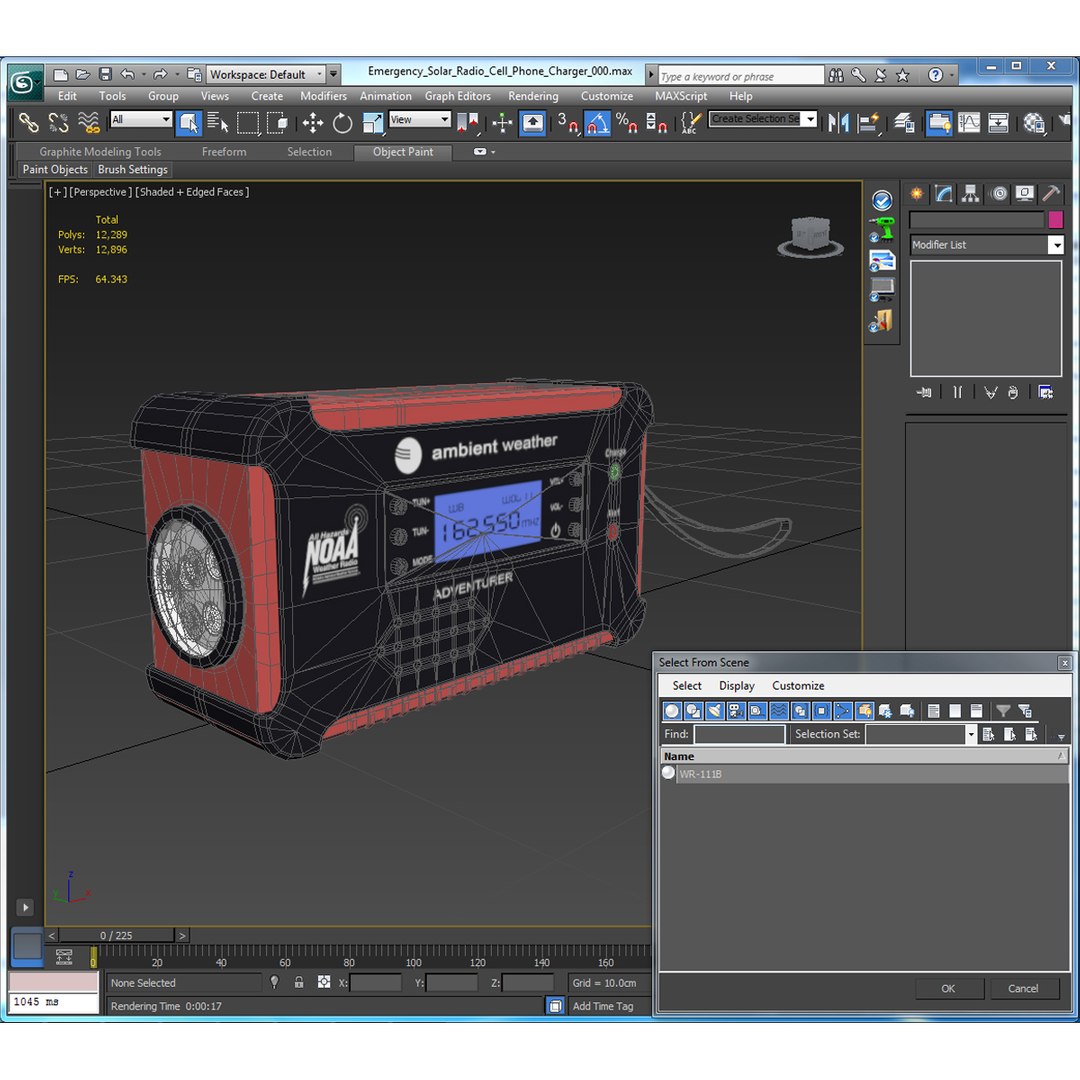This screenshot has width=1080, height=1080.
Task: Switch to the Freeform ribbon tab
Action: (224, 152)
